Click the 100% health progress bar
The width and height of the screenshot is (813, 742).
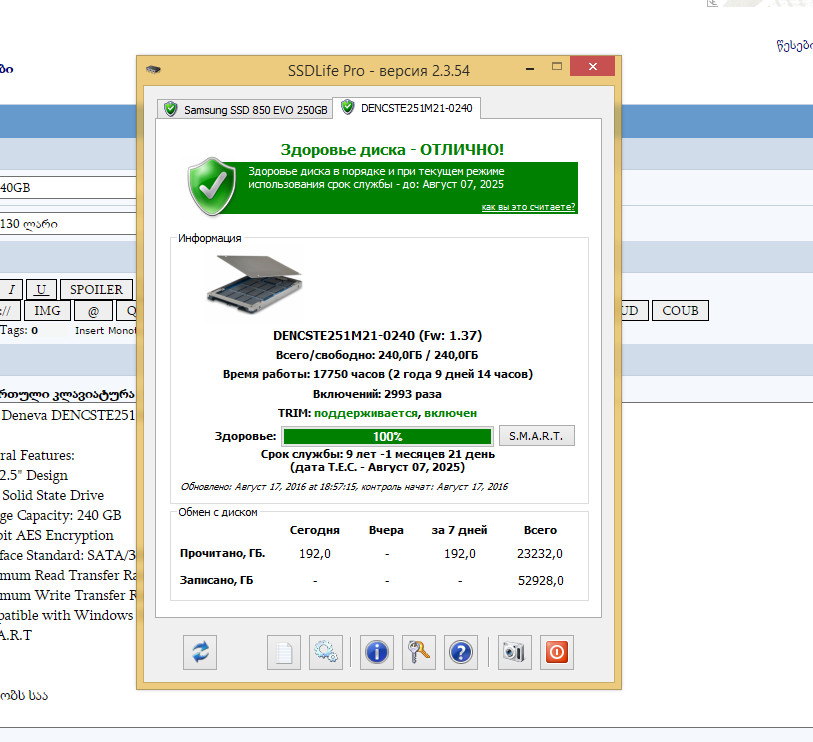(x=387, y=437)
